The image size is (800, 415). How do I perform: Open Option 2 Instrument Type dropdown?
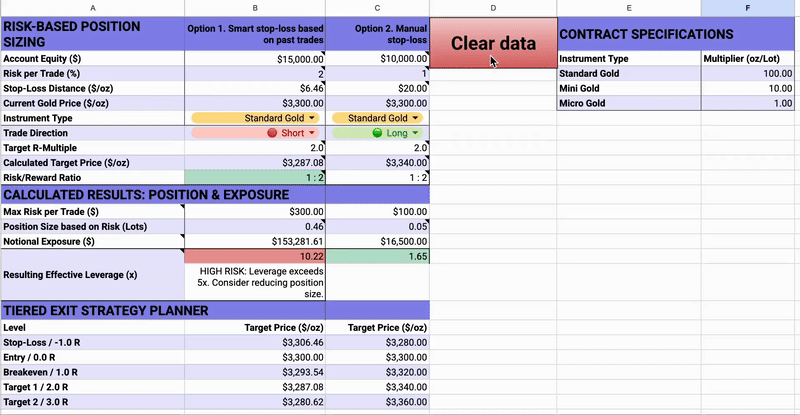tap(377, 118)
